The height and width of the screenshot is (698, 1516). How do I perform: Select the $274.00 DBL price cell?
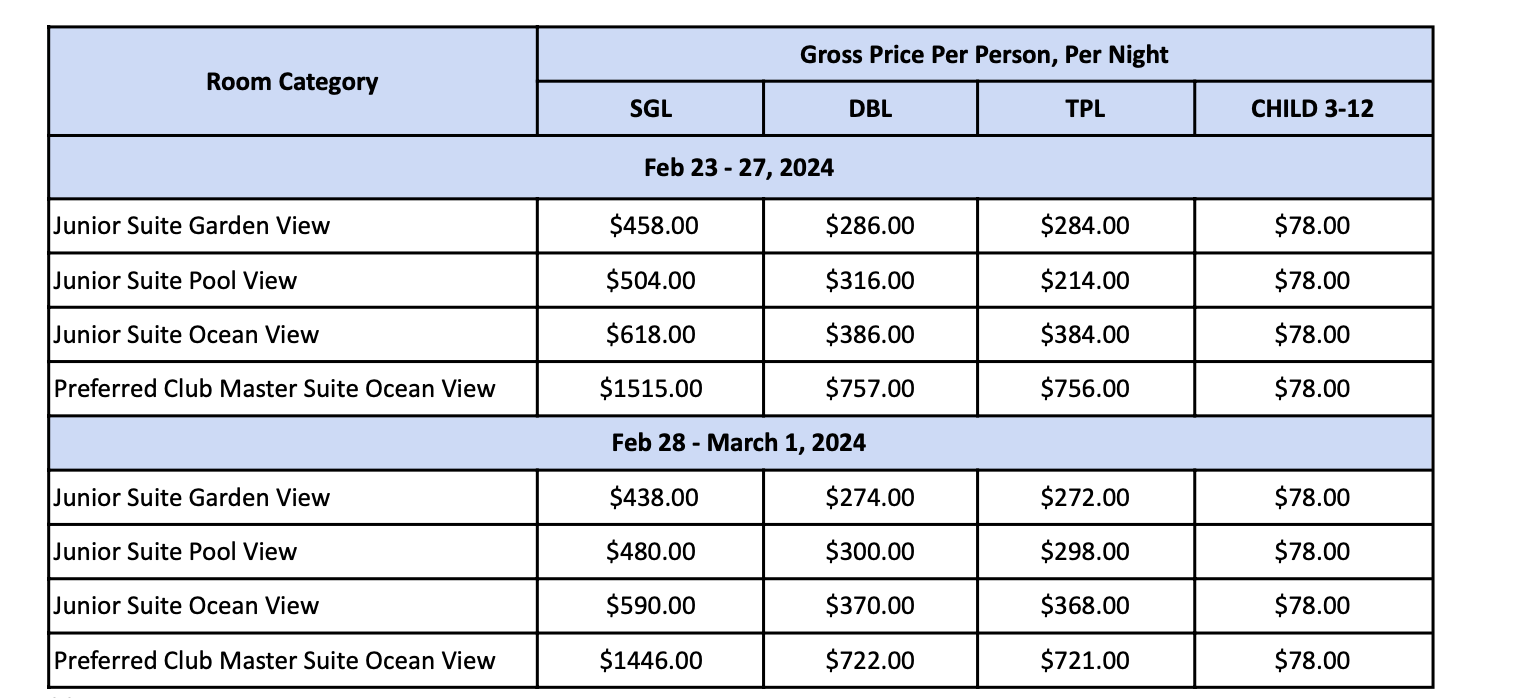[870, 498]
